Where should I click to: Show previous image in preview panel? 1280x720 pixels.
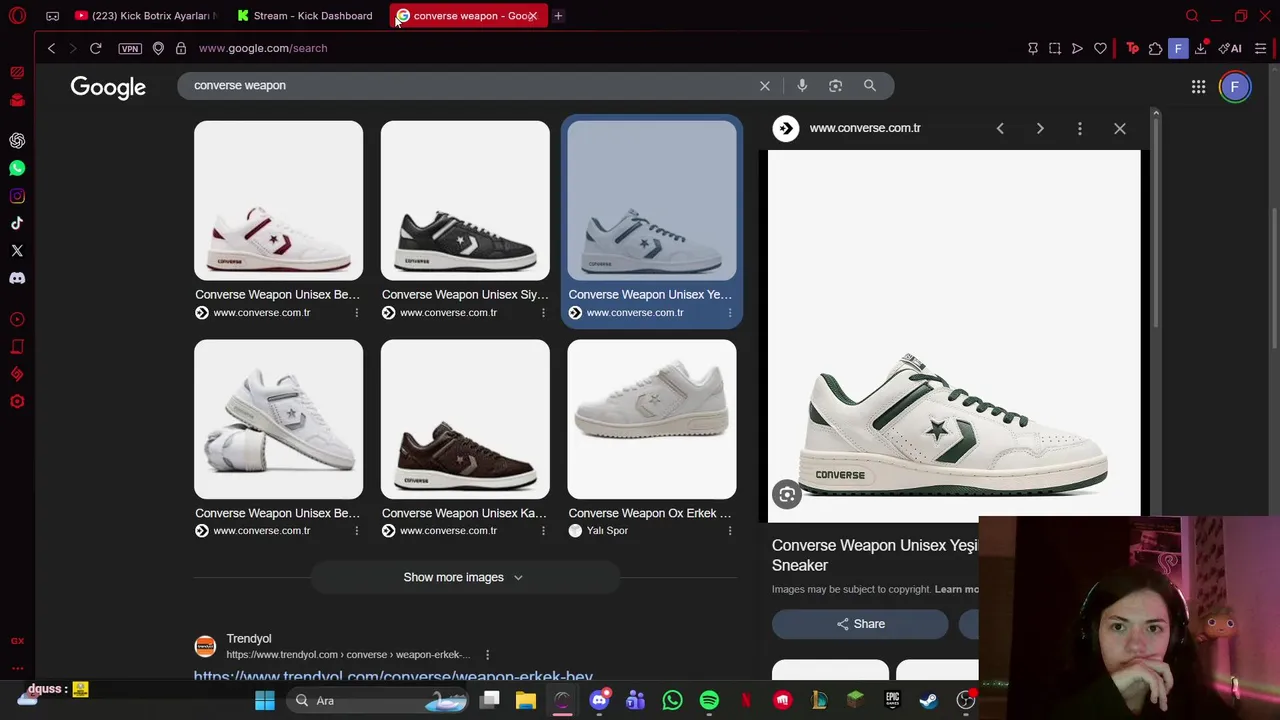pyautogui.click(x=1000, y=128)
